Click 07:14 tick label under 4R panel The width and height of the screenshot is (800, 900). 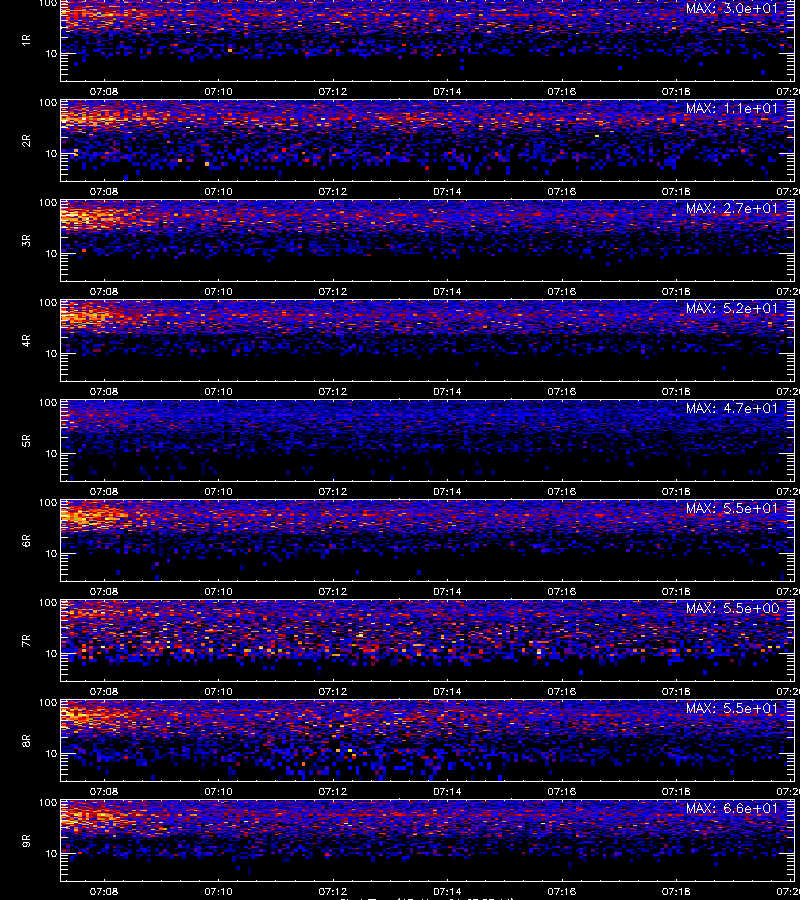(x=447, y=391)
